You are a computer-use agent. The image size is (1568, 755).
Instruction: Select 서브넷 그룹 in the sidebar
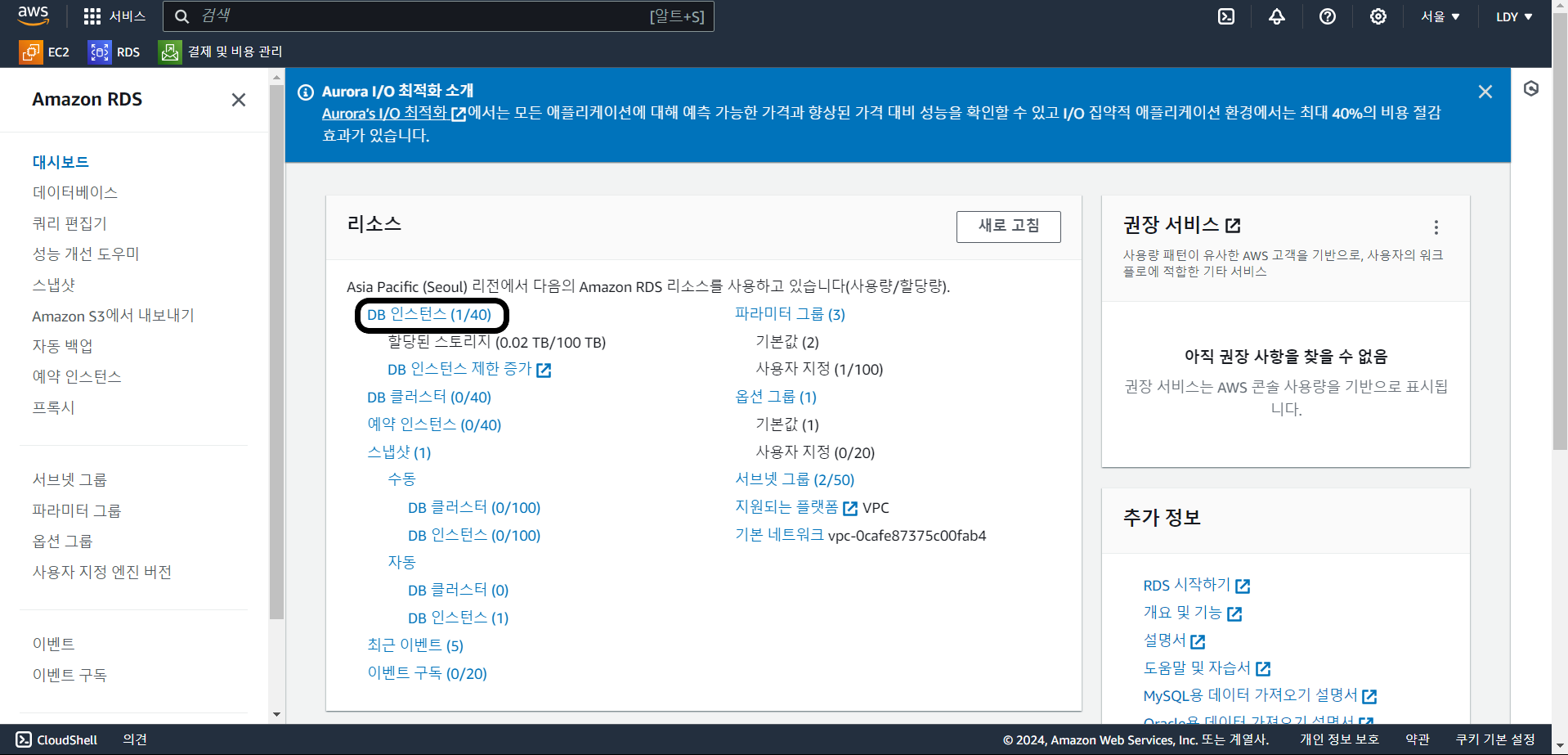pyautogui.click(x=69, y=480)
